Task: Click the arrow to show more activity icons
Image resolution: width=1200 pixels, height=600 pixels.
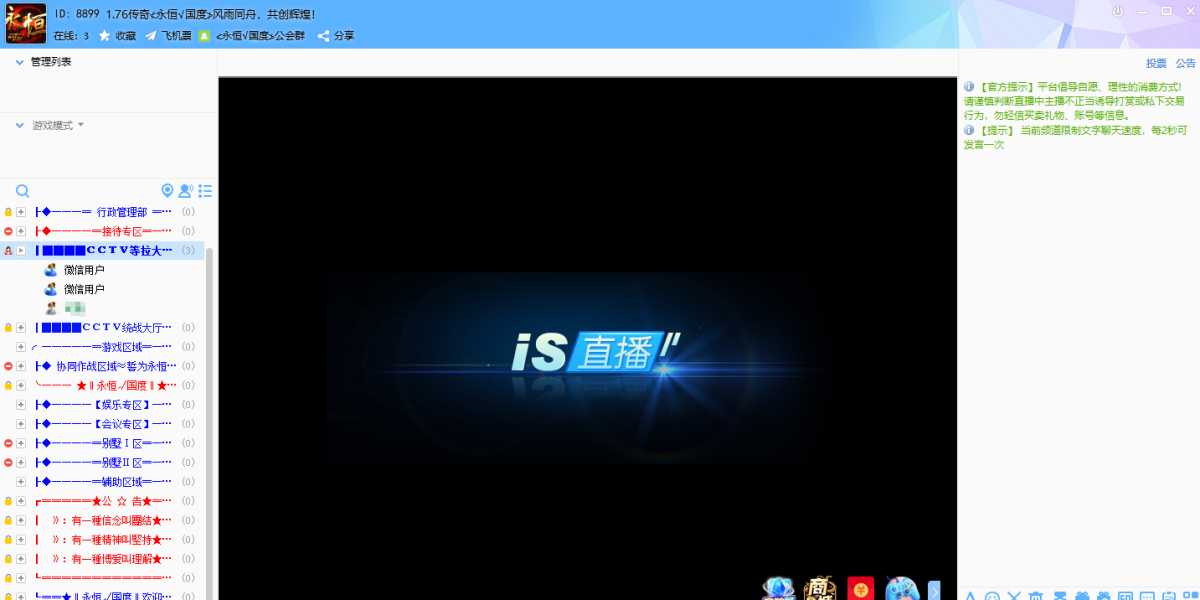Action: [934, 590]
